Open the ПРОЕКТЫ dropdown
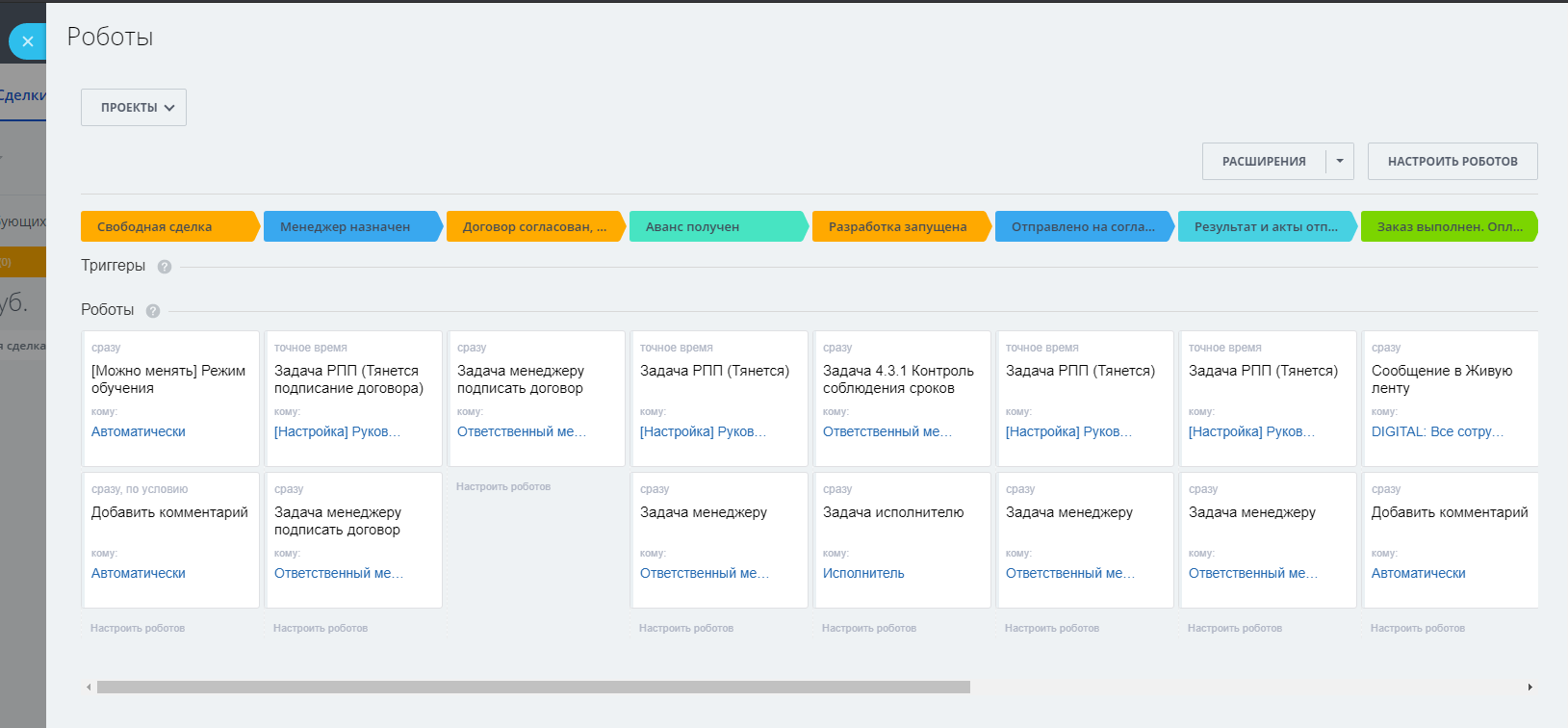Viewport: 1568px width, 728px height. pos(134,108)
